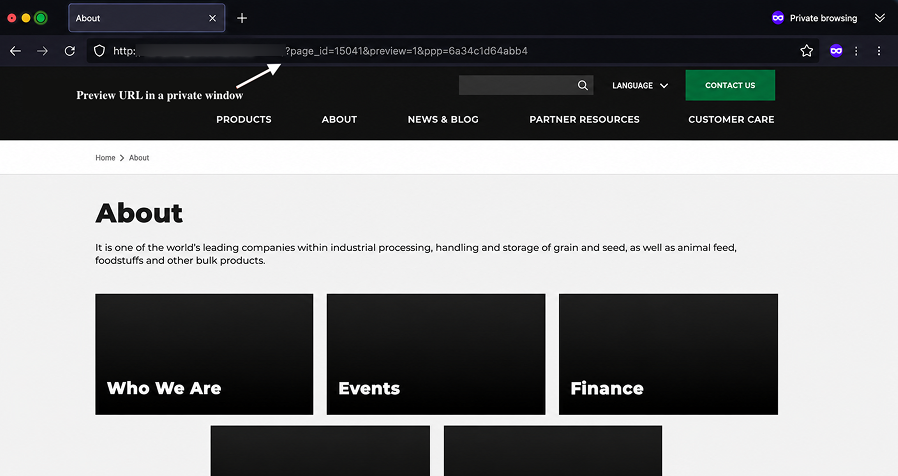Viewport: 898px width, 476px height.
Task: Select NEWS & BLOG in navigation
Action: click(x=443, y=119)
